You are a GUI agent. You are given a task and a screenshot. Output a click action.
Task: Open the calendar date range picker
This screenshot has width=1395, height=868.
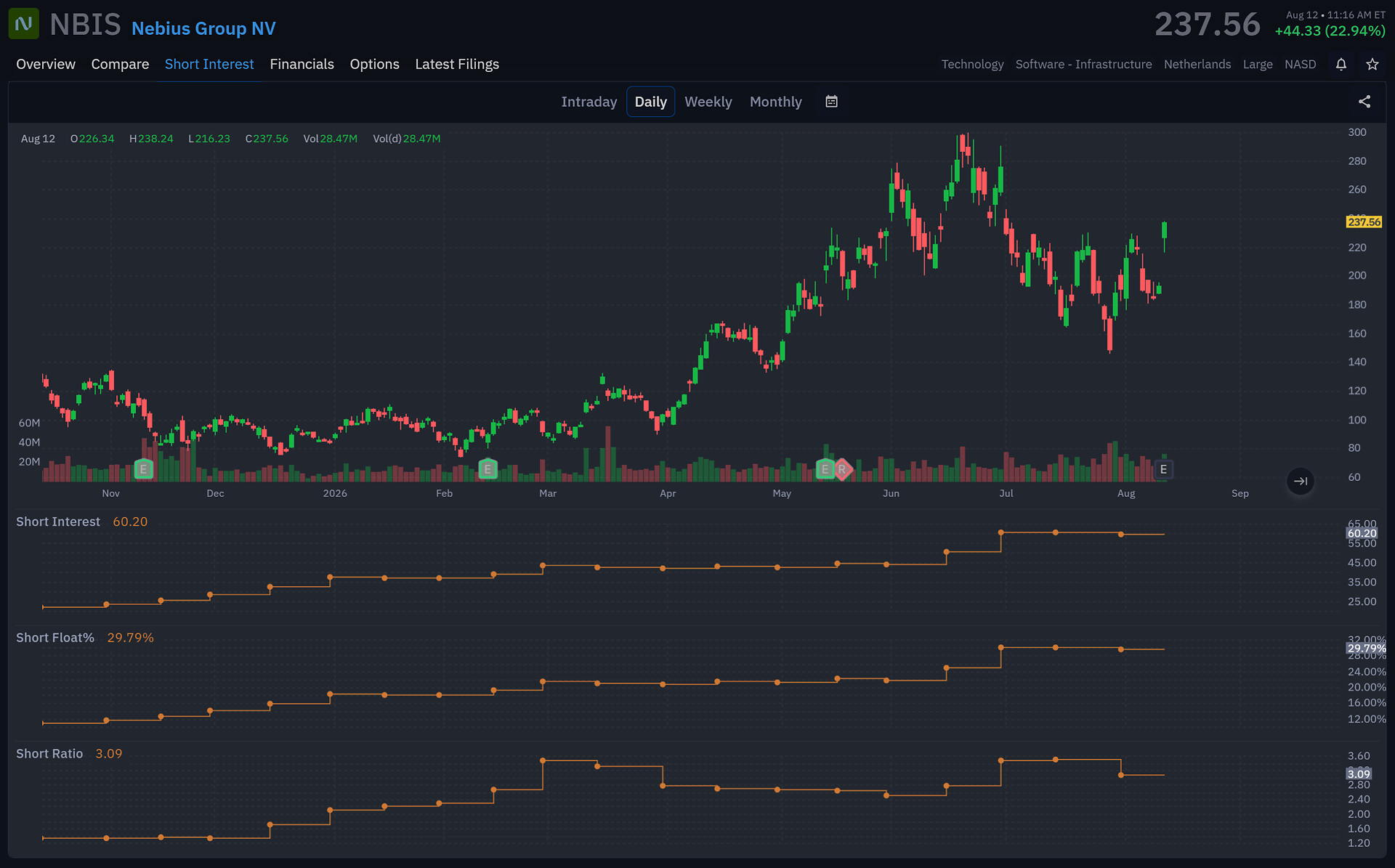pyautogui.click(x=832, y=102)
